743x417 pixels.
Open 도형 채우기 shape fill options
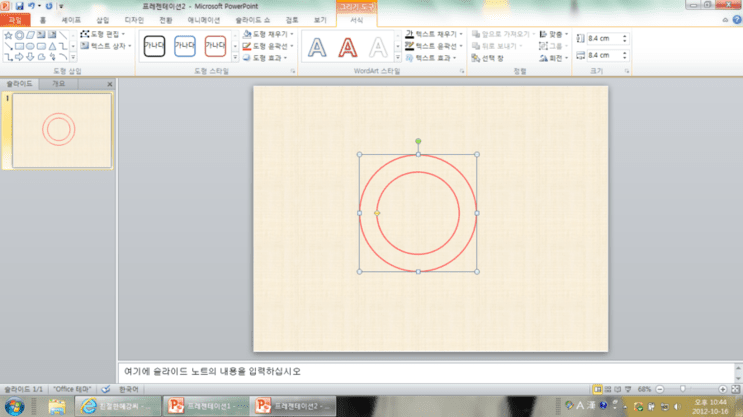[268, 34]
